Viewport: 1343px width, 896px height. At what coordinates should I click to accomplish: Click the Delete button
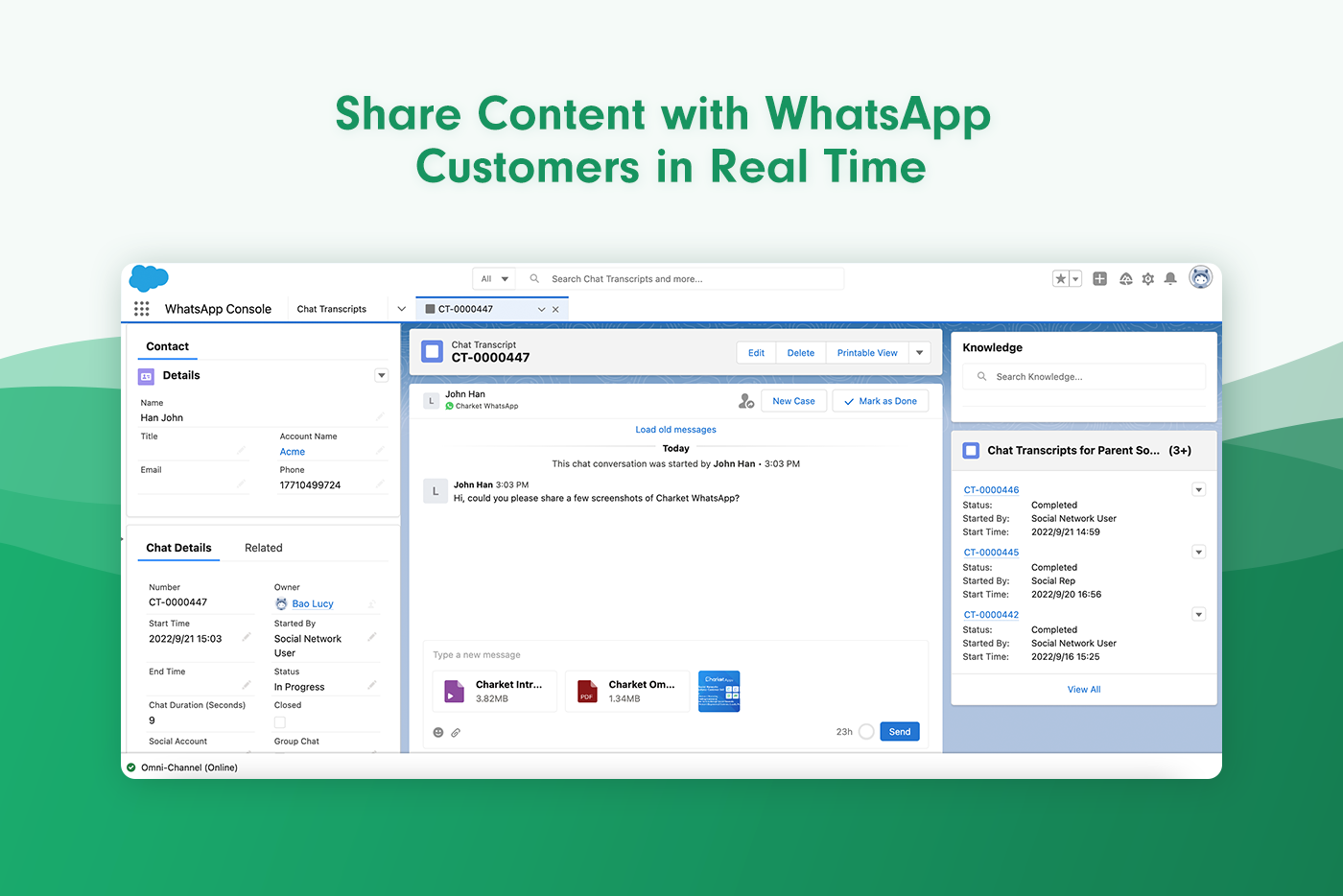point(801,353)
